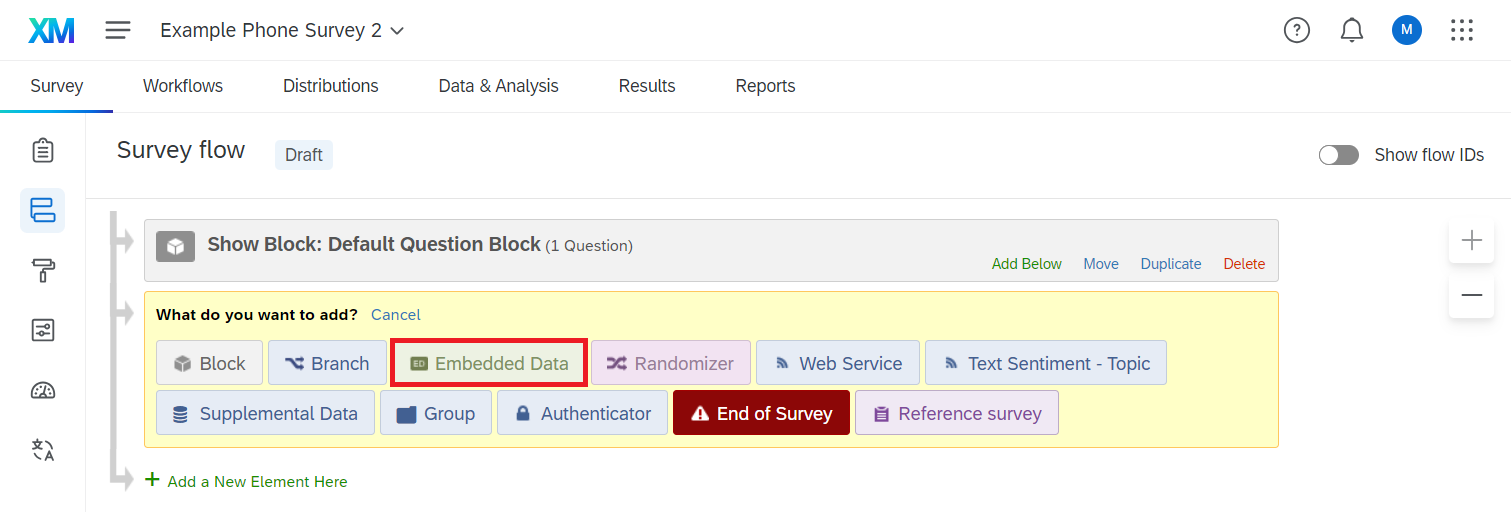Open the Survey builder clipboard icon in sidebar
Viewport: 1511px width, 512px height.
(x=43, y=151)
